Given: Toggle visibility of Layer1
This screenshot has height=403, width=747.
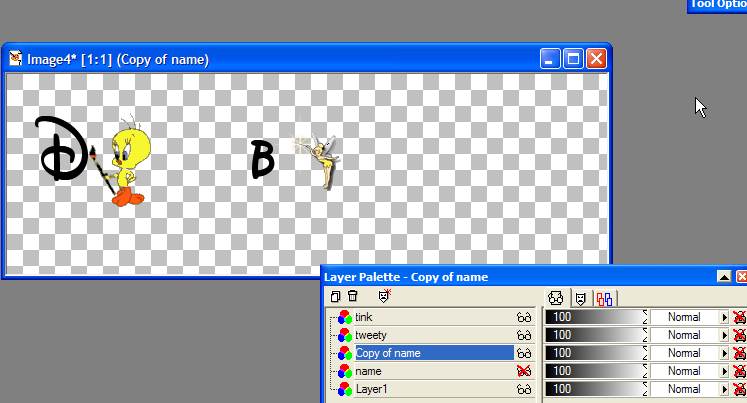Looking at the screenshot, I should (524, 389).
